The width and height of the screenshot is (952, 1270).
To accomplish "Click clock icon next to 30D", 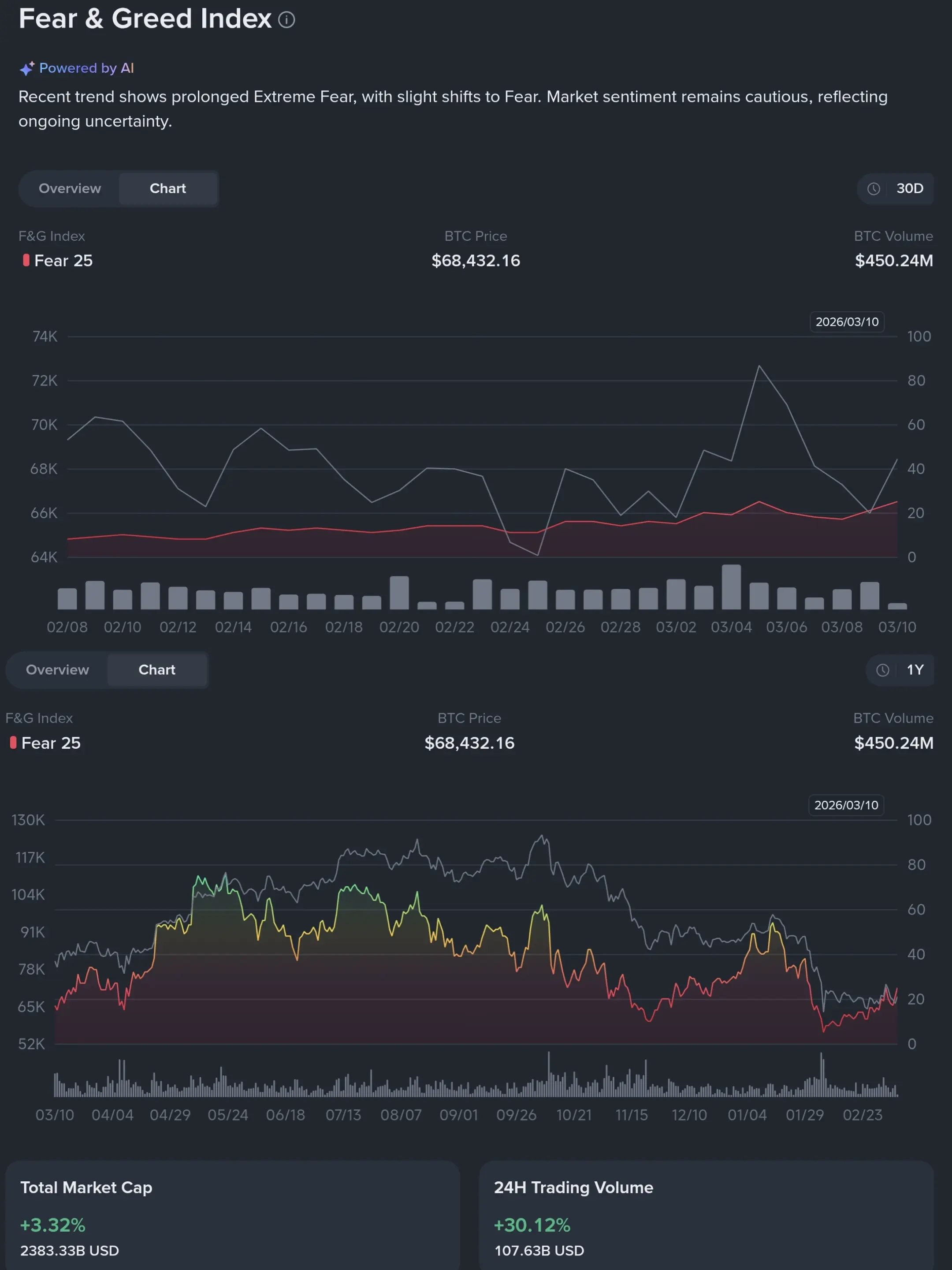I will pos(874,189).
